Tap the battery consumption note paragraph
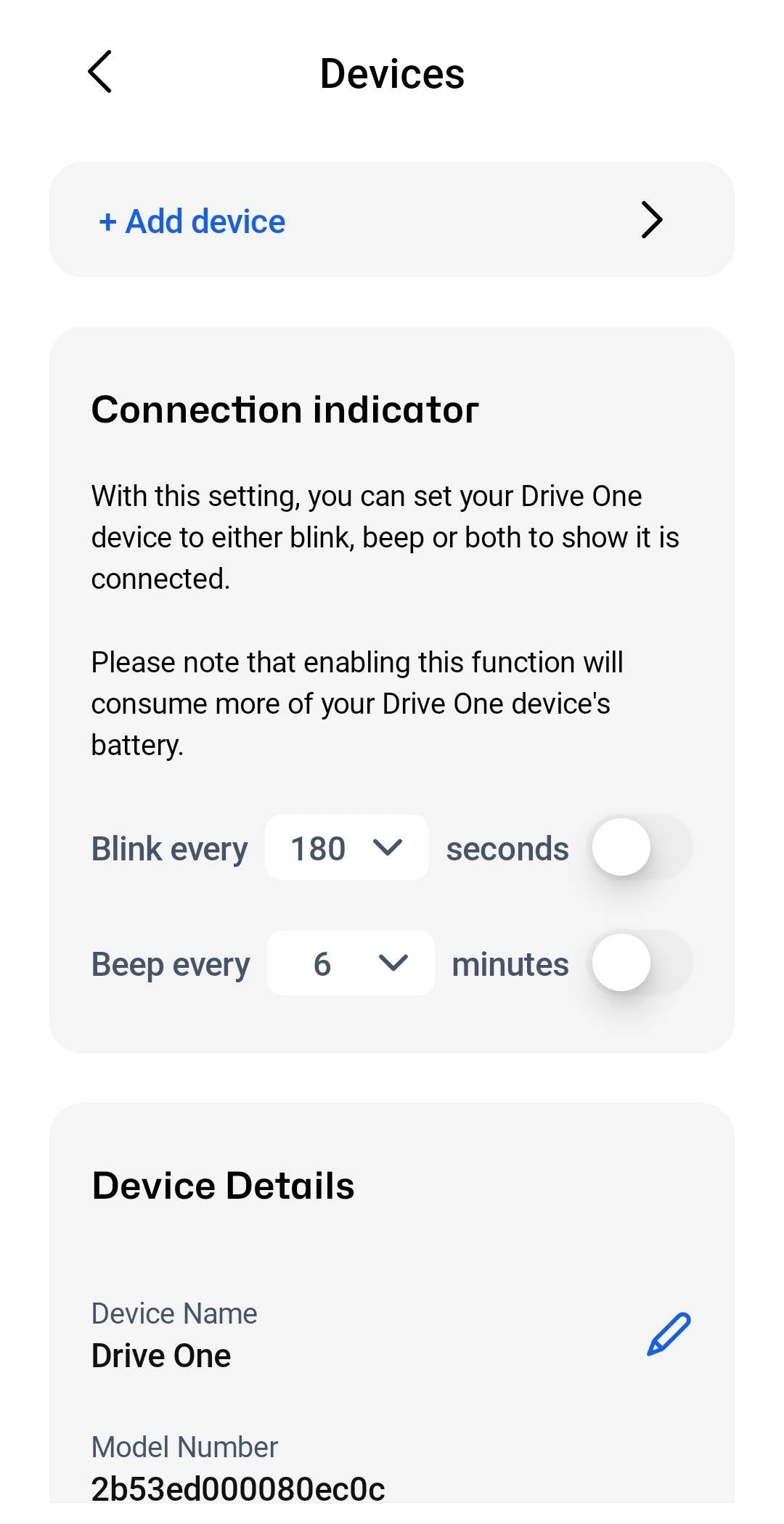Screen dimensions: 784x1524 pyautogui.click(x=356, y=704)
